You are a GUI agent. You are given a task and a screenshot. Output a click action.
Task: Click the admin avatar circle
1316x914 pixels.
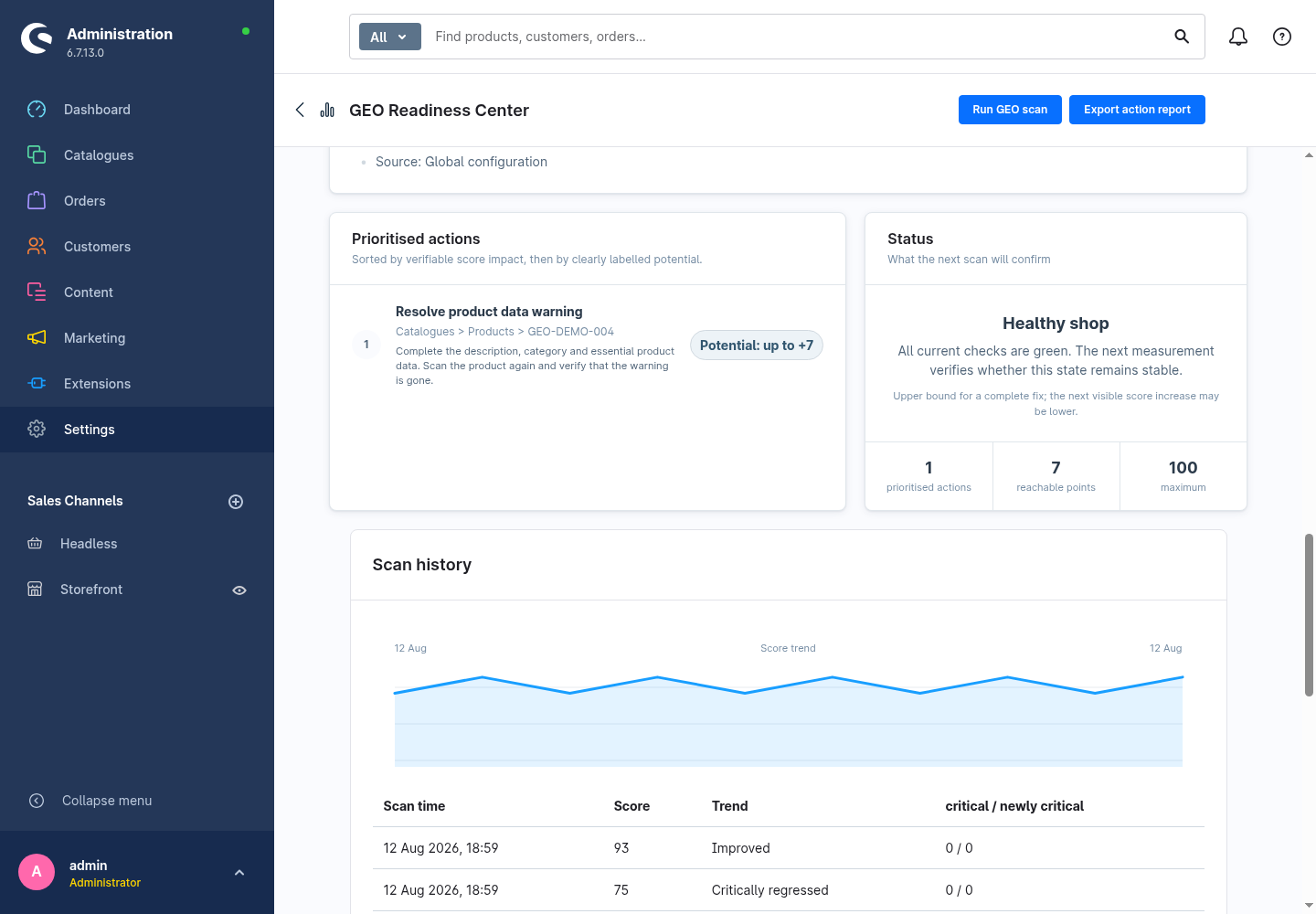tap(37, 872)
